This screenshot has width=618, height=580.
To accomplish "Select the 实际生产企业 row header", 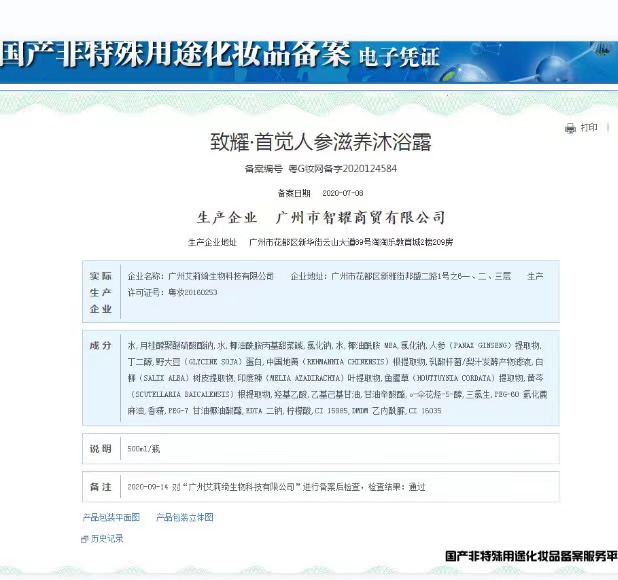I will point(101,292).
